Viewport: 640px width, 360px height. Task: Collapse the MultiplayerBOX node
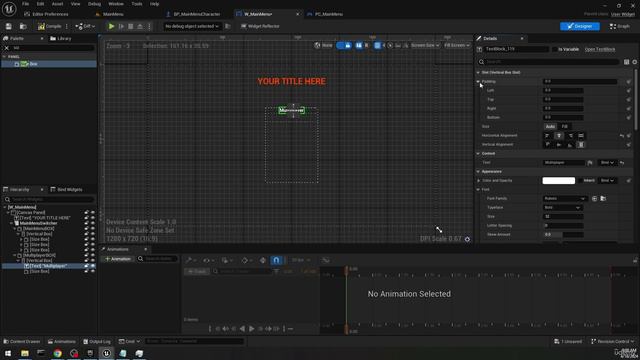[x=15, y=255]
